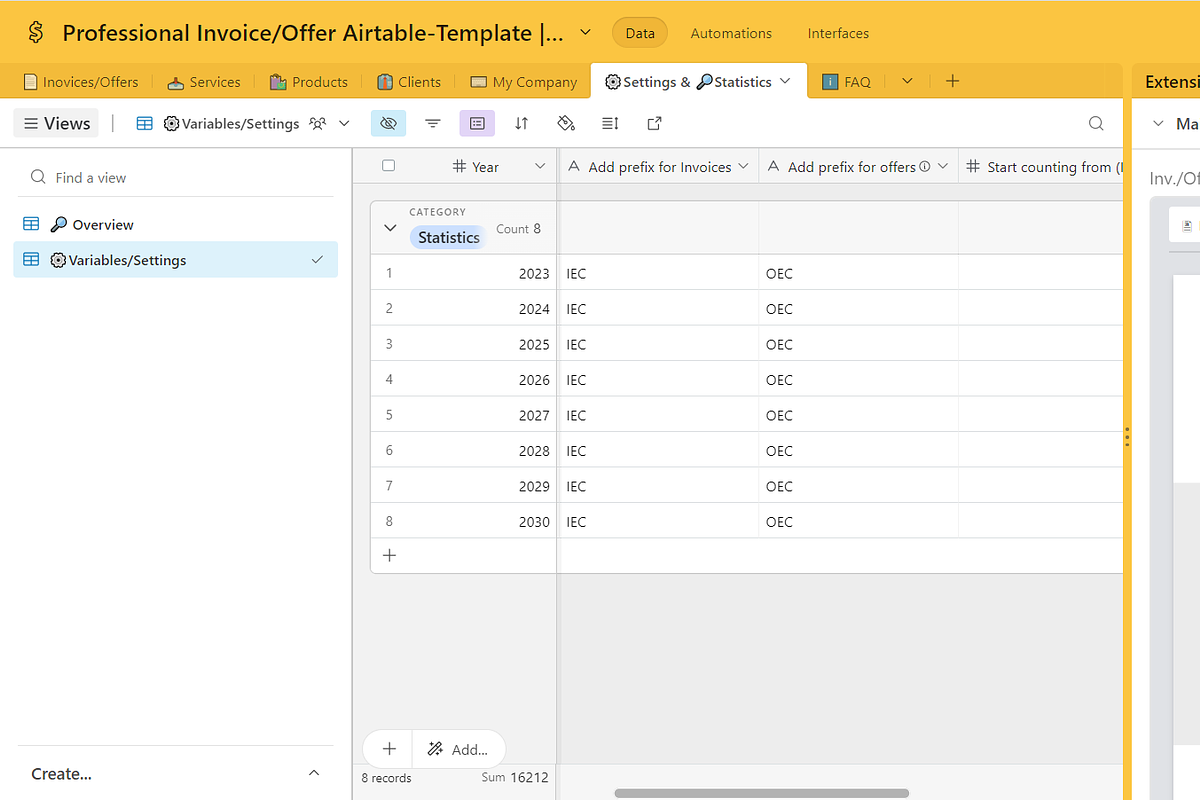Click the bottom plus add record button
Image resolution: width=1200 pixels, height=800 pixels.
tap(389, 748)
